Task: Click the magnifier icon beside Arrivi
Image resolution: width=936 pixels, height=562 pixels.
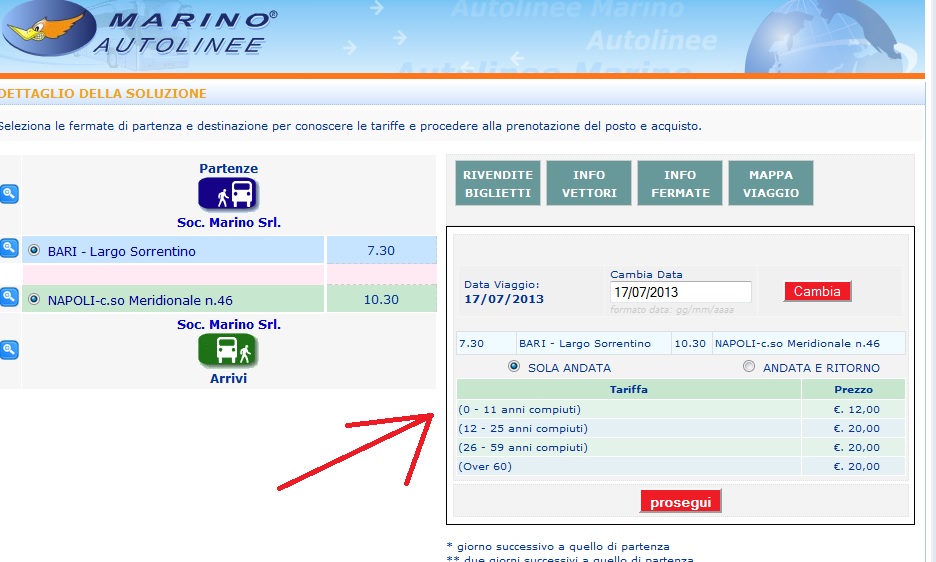Action: pyautogui.click(x=9, y=349)
